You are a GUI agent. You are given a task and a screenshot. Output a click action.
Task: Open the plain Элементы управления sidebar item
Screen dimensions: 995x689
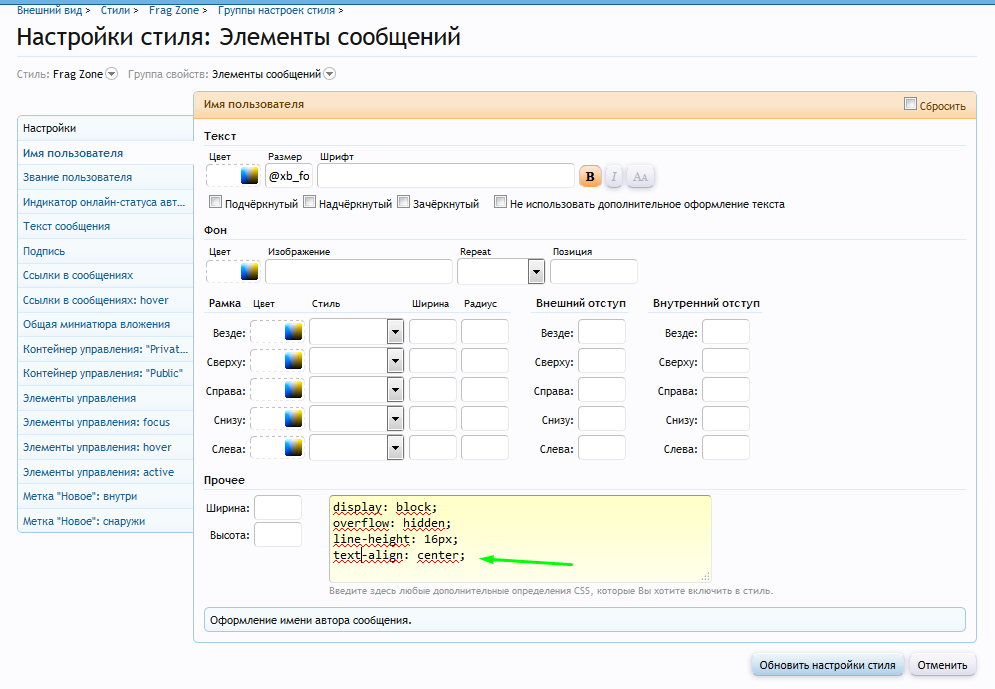[x=105, y=398]
